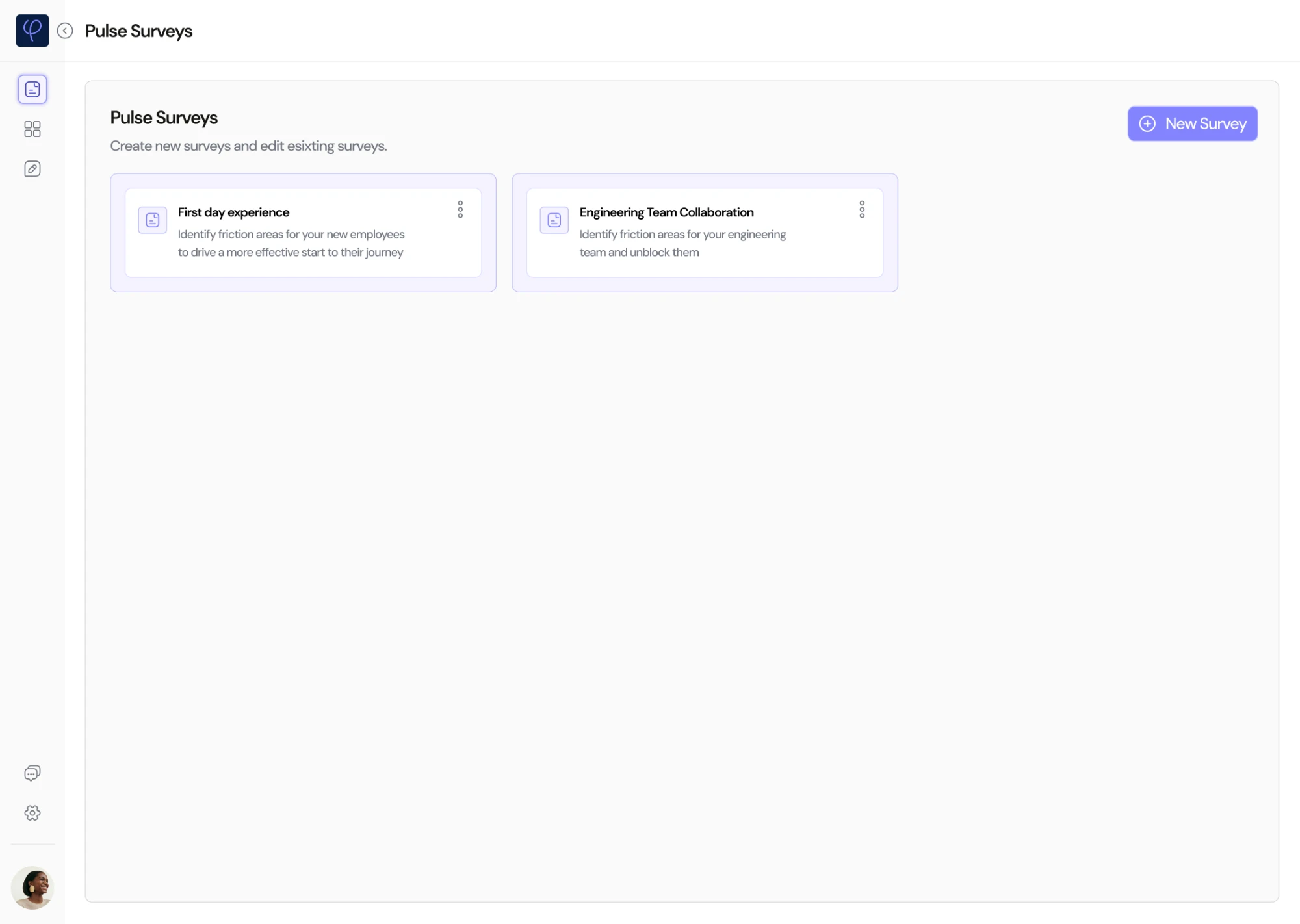1300x924 pixels.
Task: Click the app logo in top-left corner
Action: 32,31
